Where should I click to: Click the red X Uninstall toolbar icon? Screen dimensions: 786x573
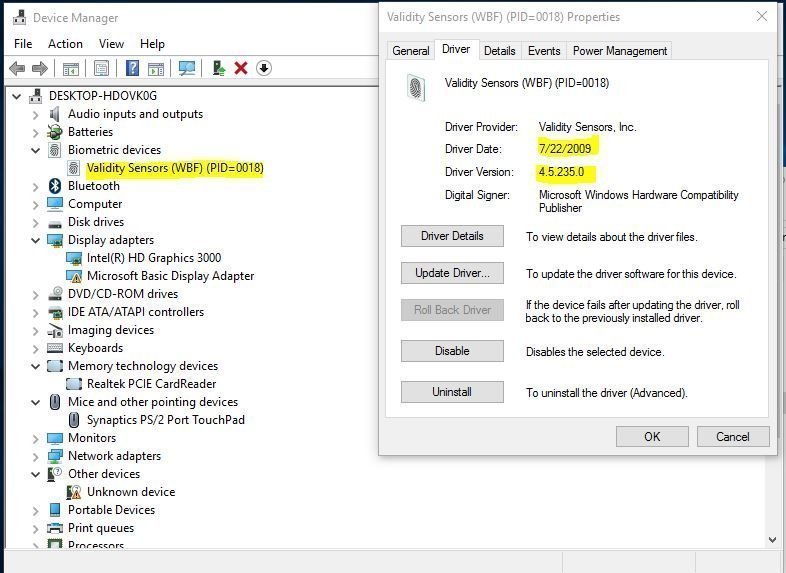241,68
